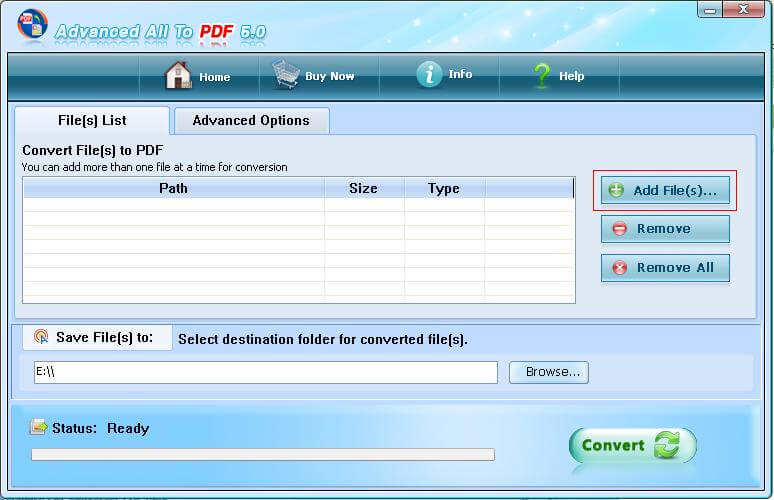This screenshot has width=774, height=500.
Task: Open the Info toolbar label
Action: pyautogui.click(x=460, y=74)
